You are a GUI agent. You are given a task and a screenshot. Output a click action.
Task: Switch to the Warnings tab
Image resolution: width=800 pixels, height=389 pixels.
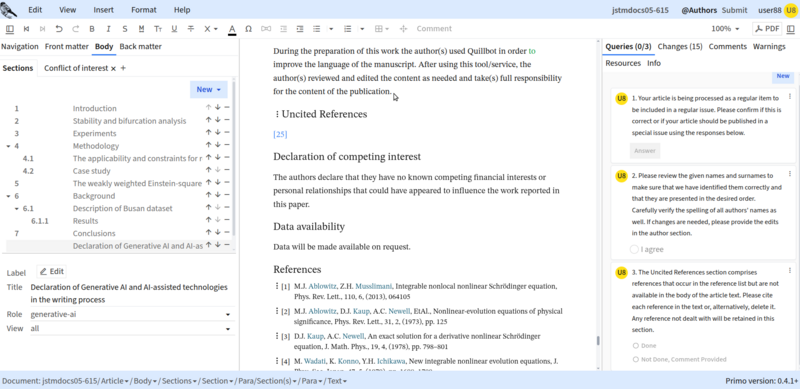[x=769, y=46]
